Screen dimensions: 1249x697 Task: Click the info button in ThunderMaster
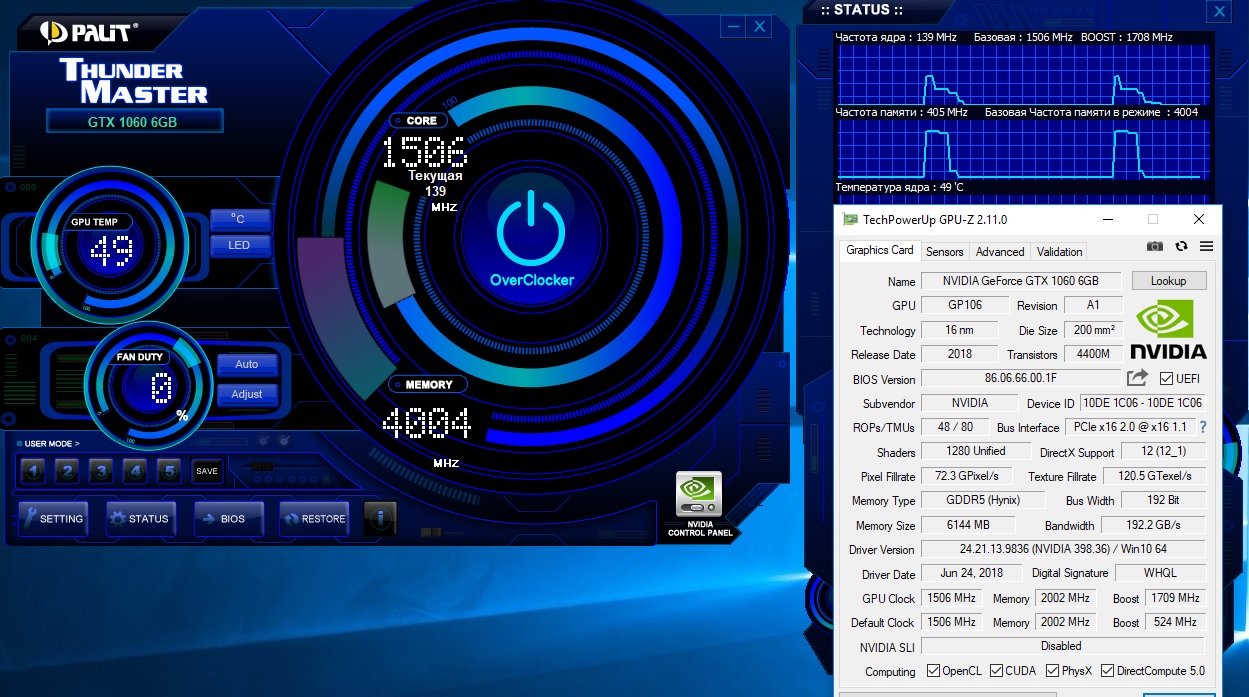pos(380,518)
